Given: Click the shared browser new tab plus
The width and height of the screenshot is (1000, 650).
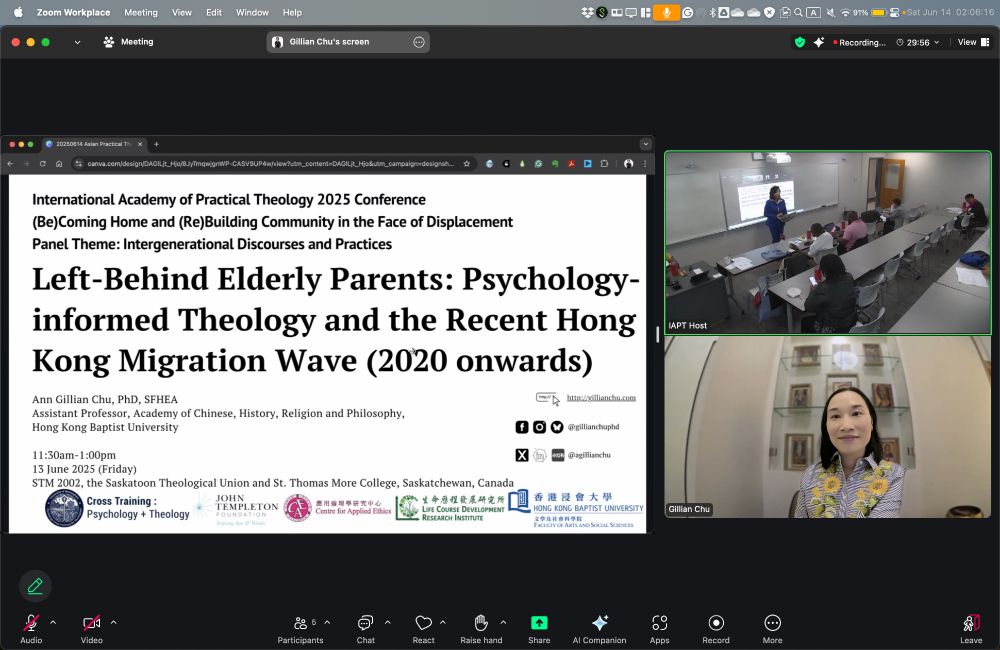Looking at the screenshot, I should pos(156,144).
